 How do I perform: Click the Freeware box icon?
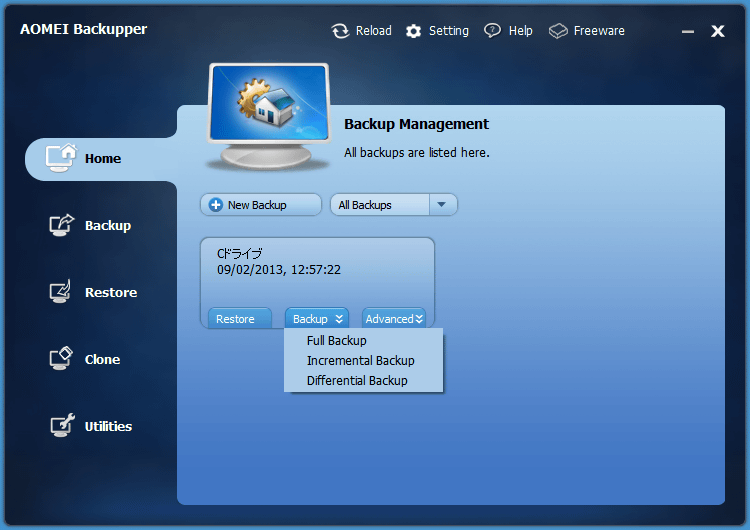click(x=558, y=31)
